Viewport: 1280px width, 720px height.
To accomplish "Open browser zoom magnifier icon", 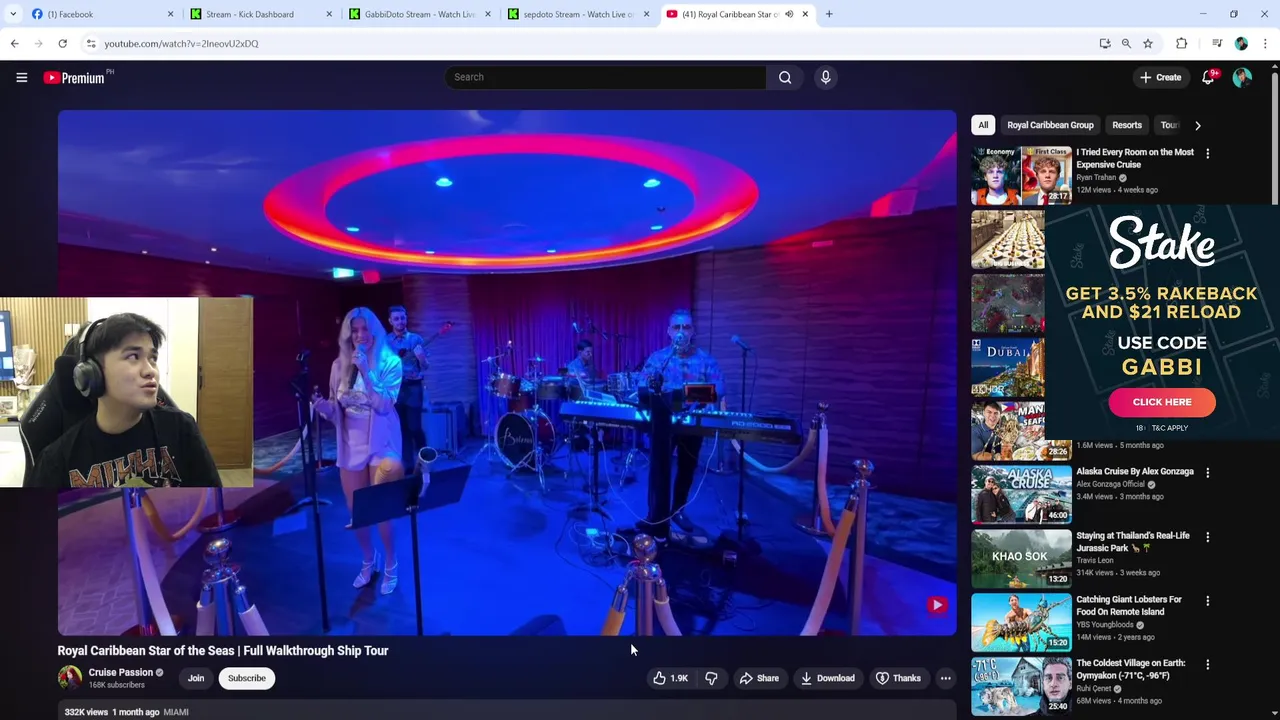I will coord(1126,43).
